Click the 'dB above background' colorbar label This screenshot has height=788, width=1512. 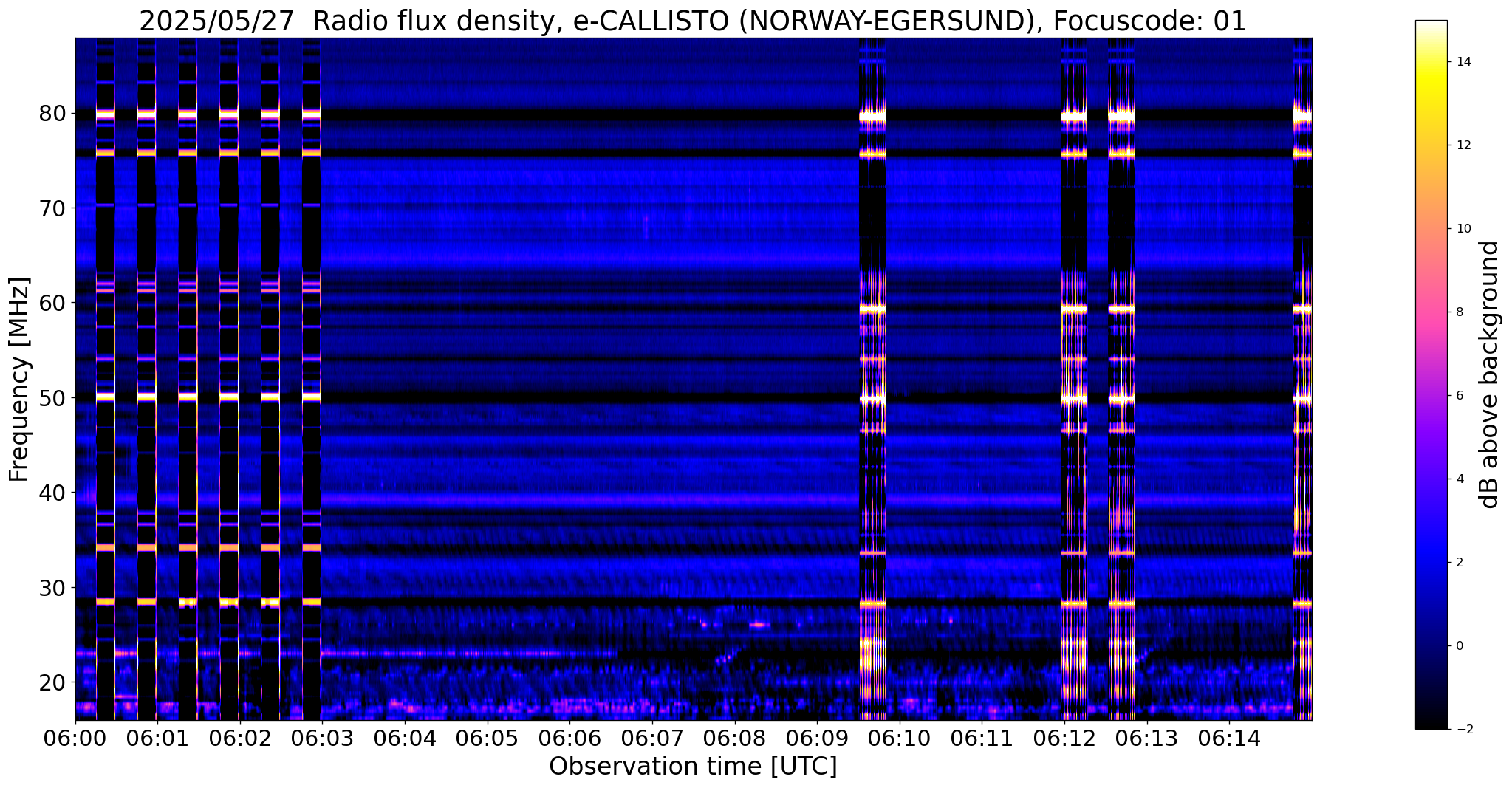1490,374
